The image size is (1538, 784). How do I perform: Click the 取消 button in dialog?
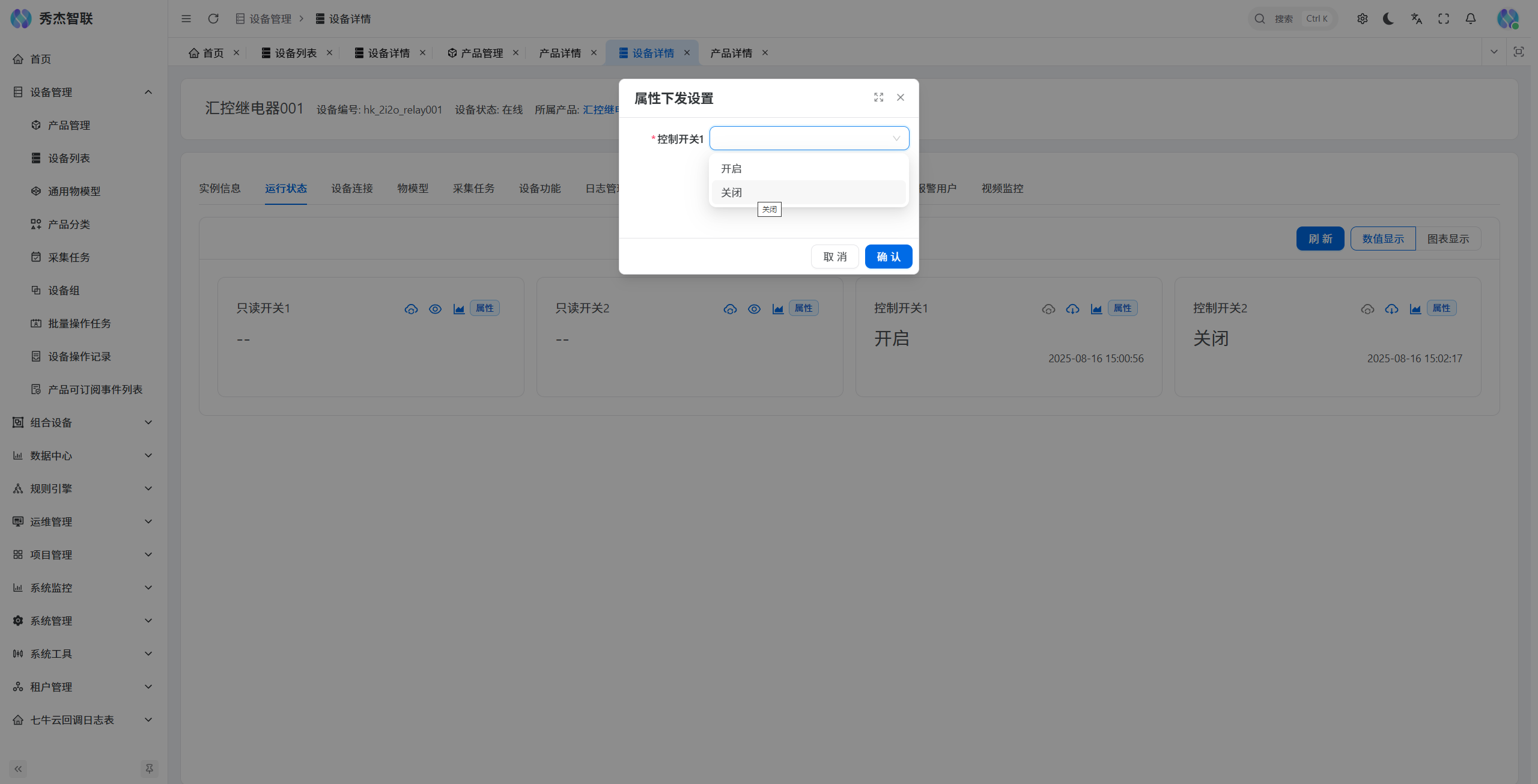[834, 257]
